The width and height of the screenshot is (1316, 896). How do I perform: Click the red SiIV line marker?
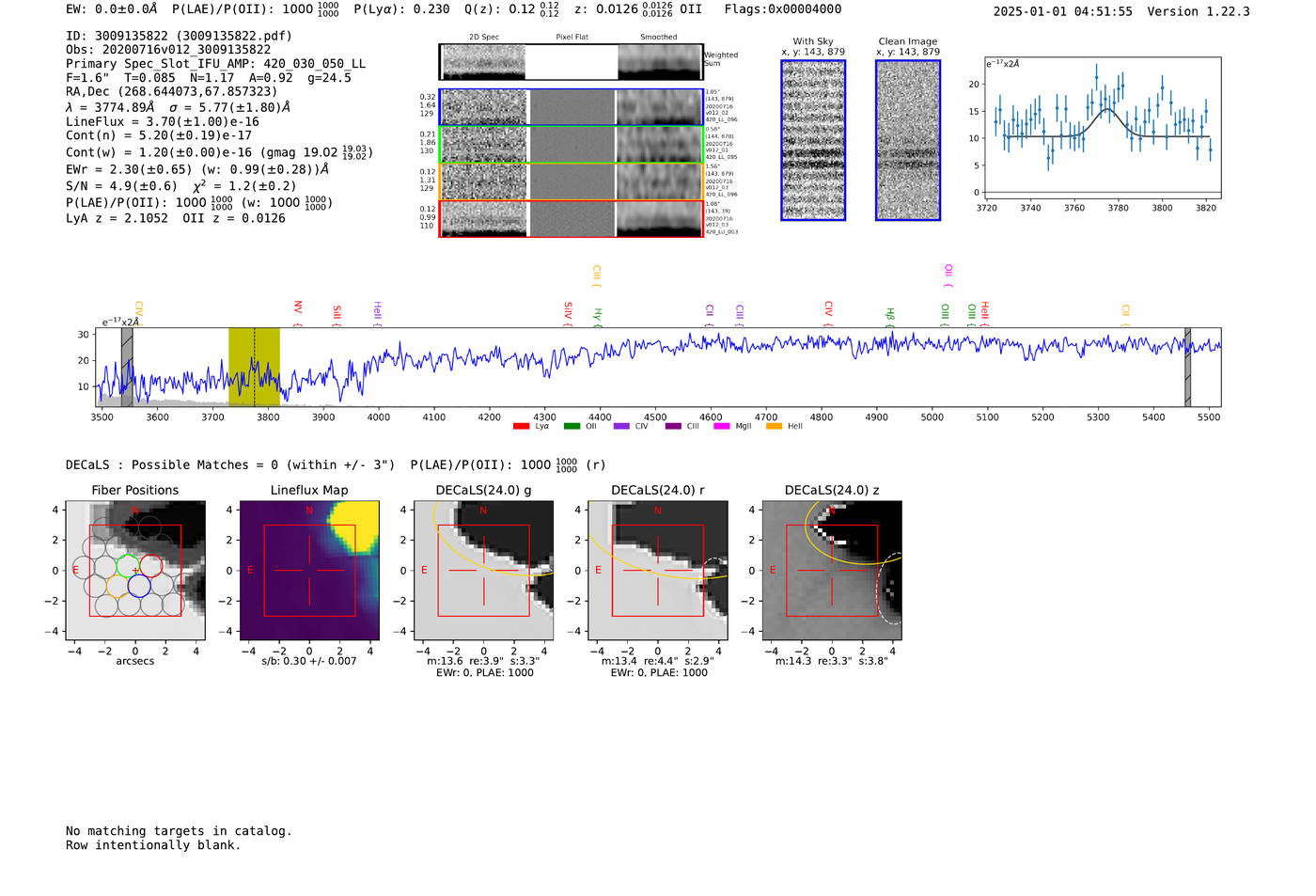coord(568,313)
